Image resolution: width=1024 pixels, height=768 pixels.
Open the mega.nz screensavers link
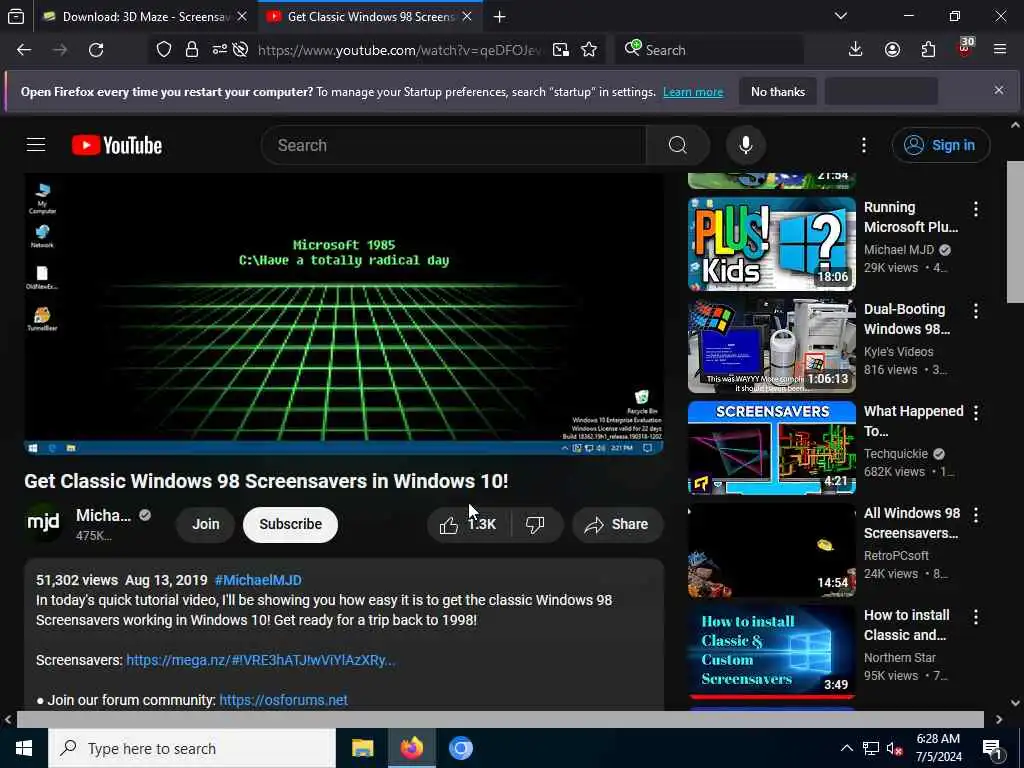(x=261, y=660)
